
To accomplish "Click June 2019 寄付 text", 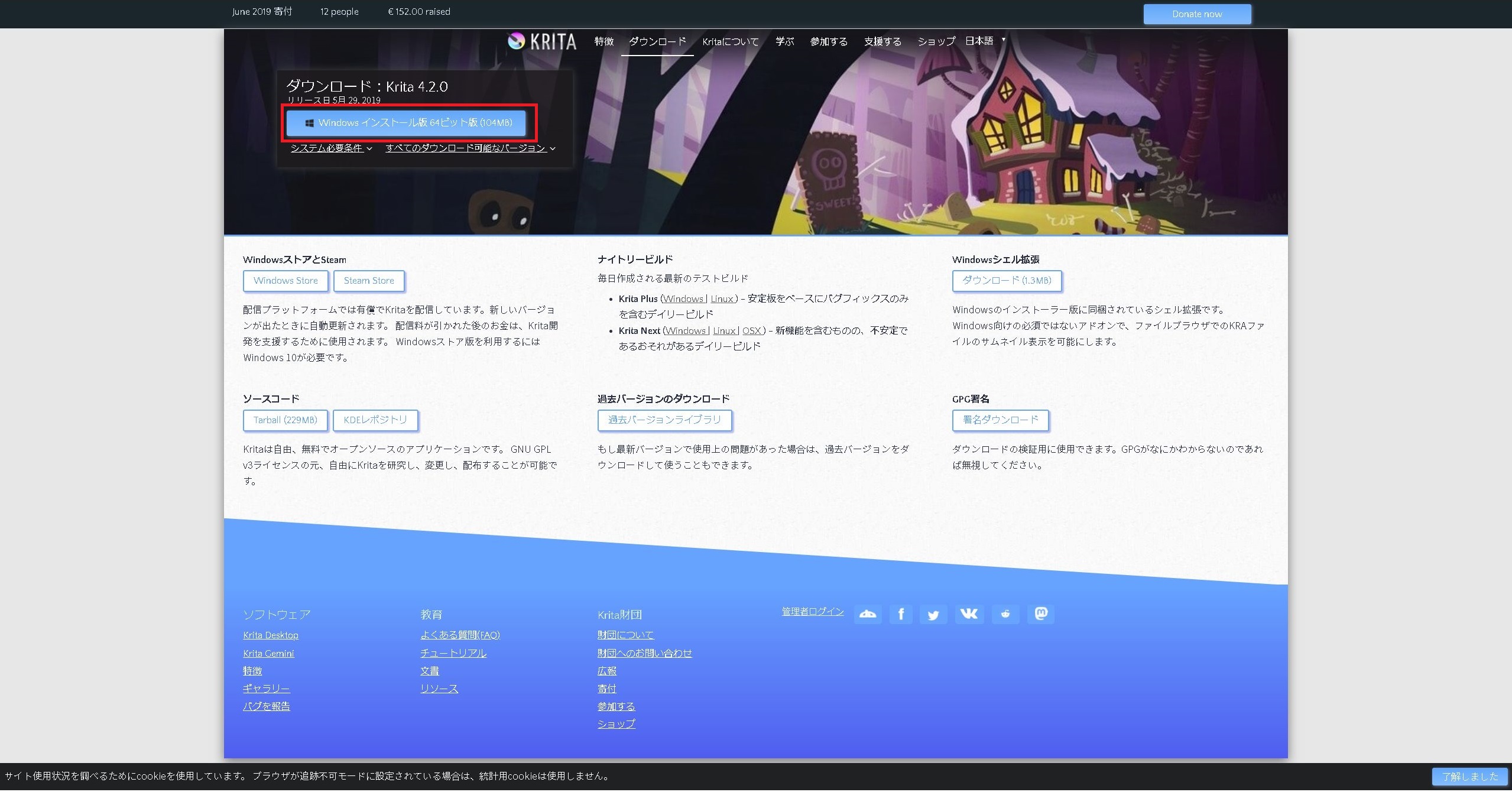I will [262, 12].
